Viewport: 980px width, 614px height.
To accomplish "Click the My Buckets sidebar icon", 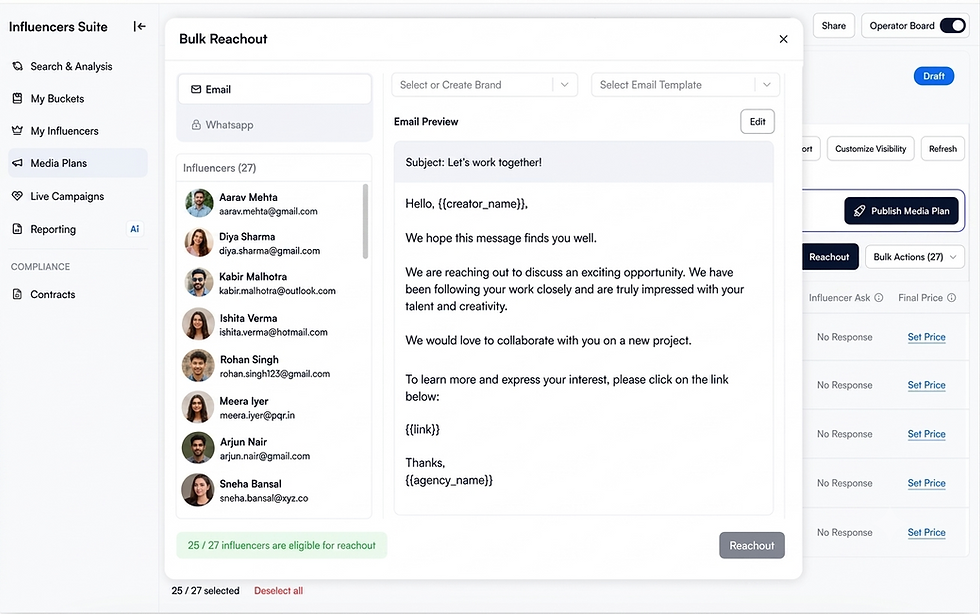I will click(18, 98).
